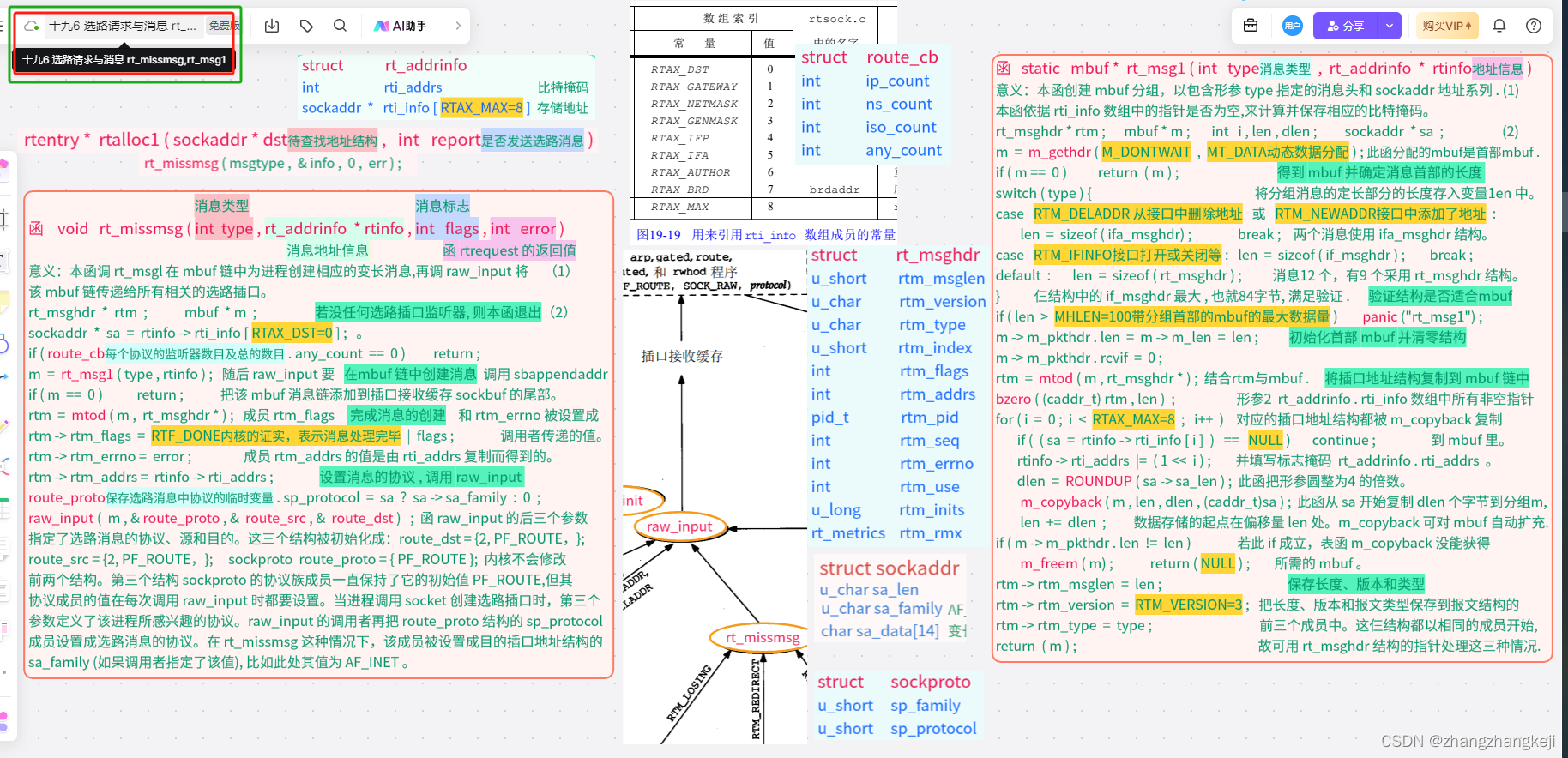This screenshot has height=758, width=1568.
Task: Open the AI助手 assistant
Action: (x=400, y=26)
